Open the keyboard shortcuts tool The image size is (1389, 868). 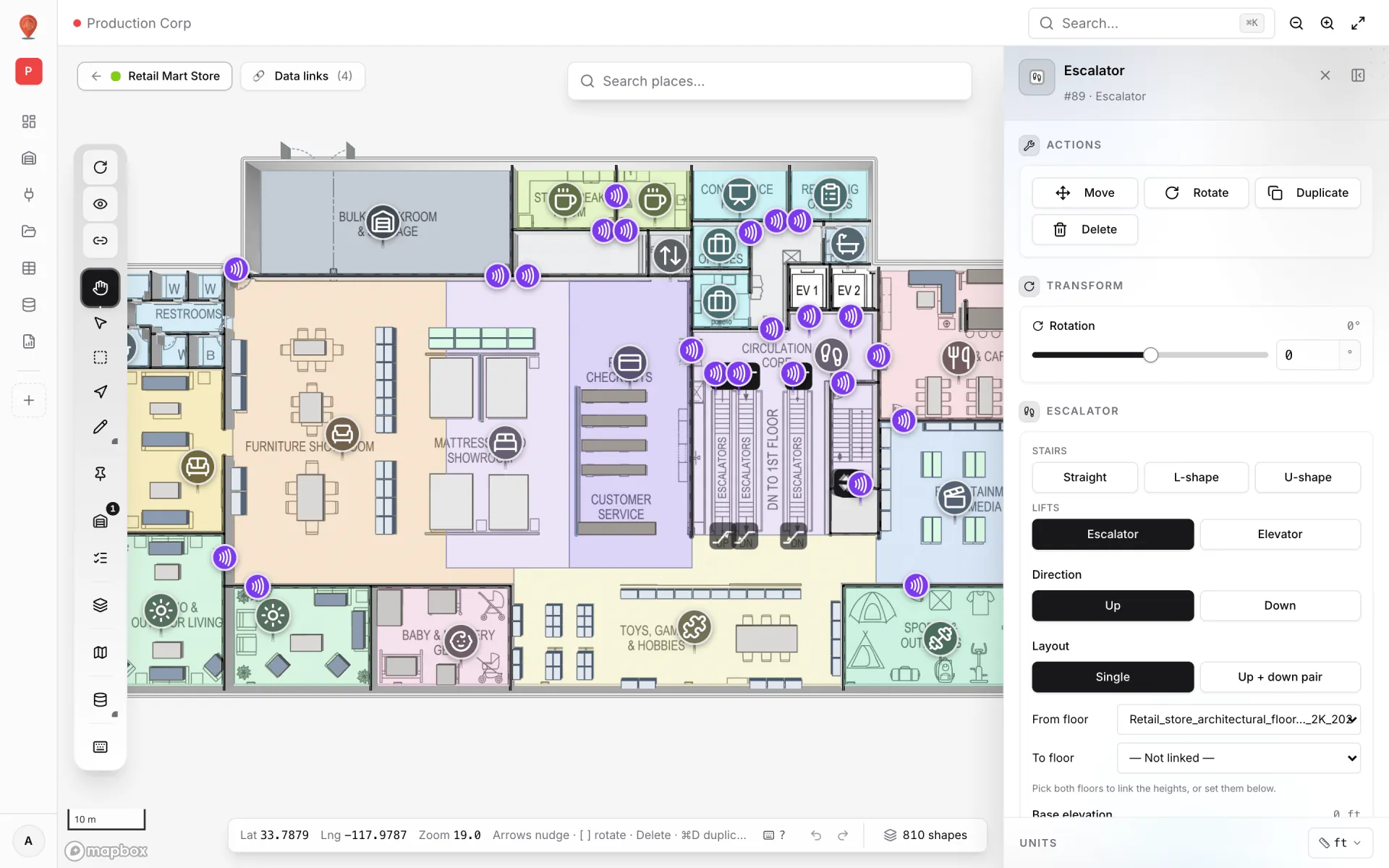click(x=101, y=747)
